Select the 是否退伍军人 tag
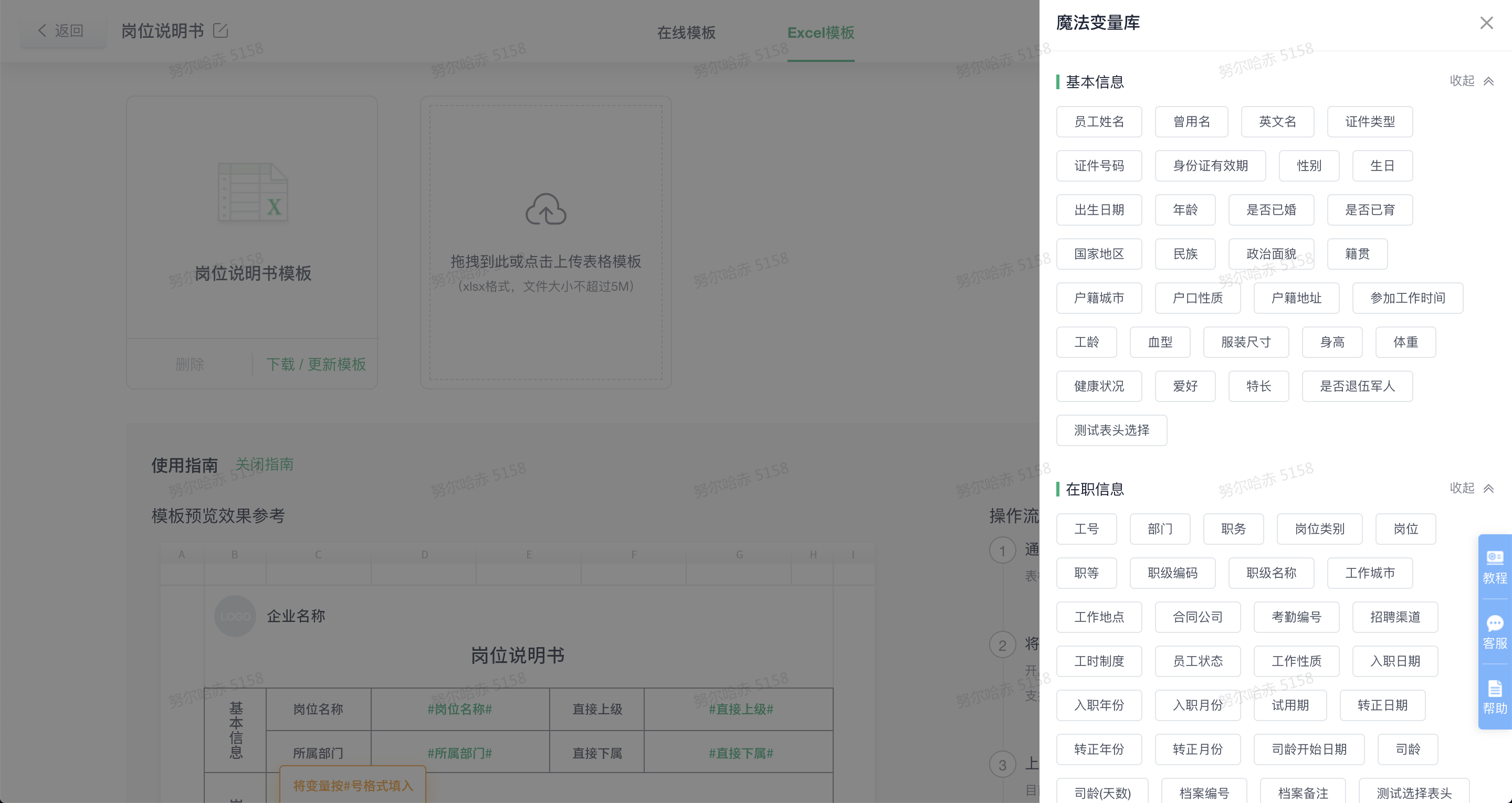1512x803 pixels. [1357, 386]
